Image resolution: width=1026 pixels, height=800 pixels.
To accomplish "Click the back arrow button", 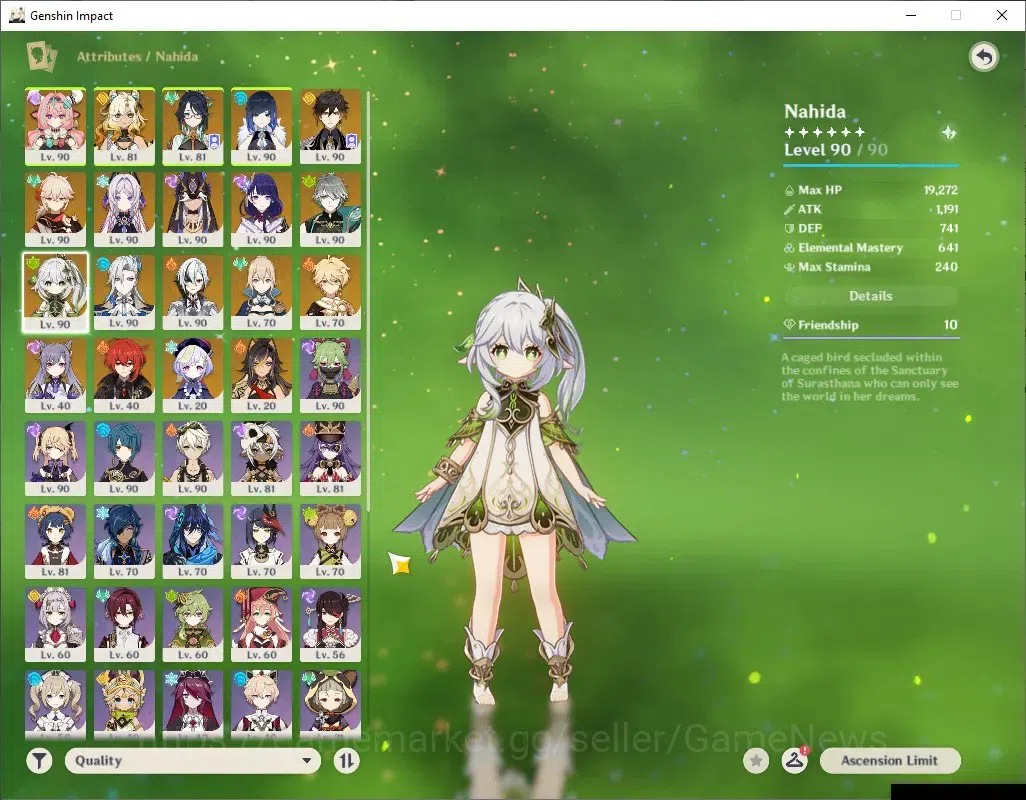I will pos(983,57).
